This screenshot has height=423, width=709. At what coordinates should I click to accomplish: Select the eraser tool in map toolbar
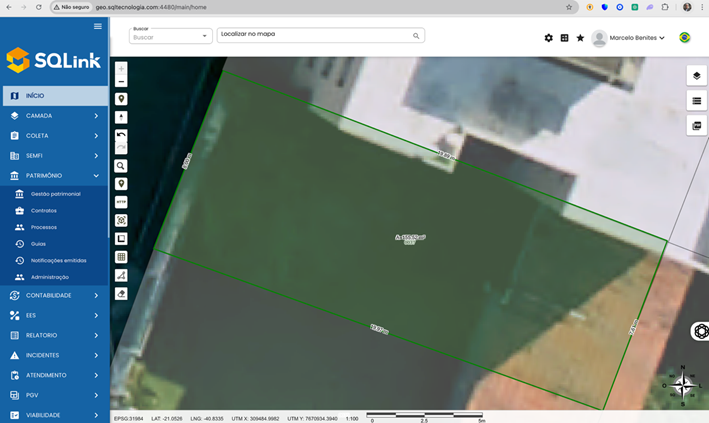click(121, 294)
